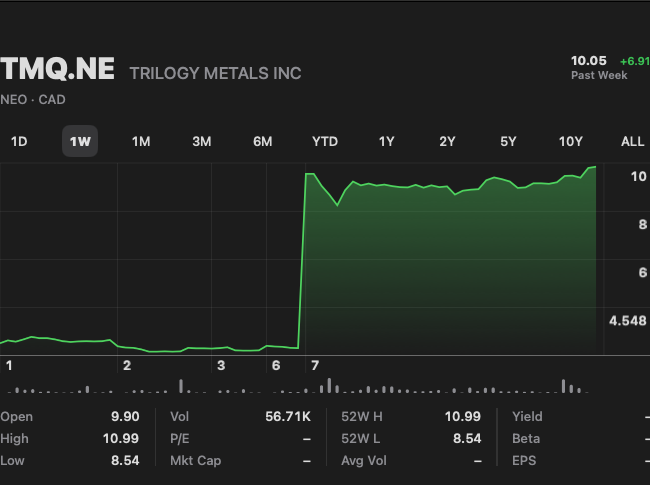
Task: Choose the 6M time range
Action: pyautogui.click(x=263, y=141)
